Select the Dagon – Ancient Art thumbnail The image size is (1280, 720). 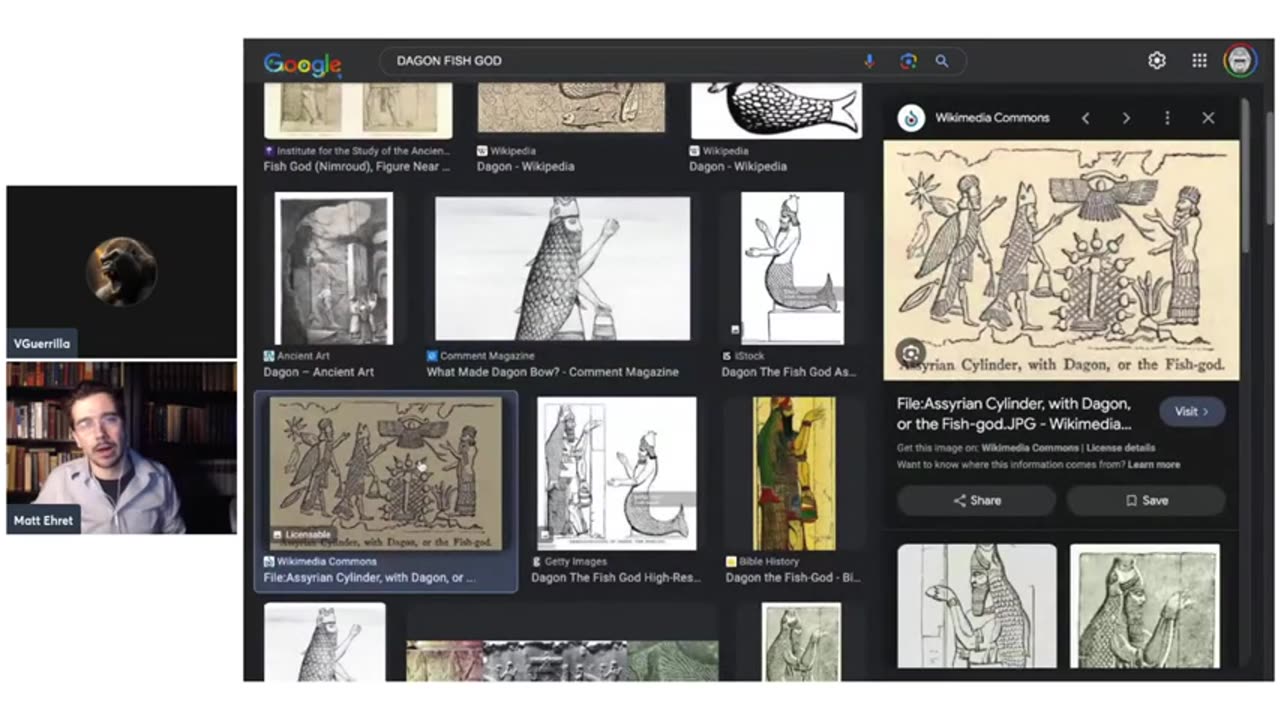click(333, 269)
